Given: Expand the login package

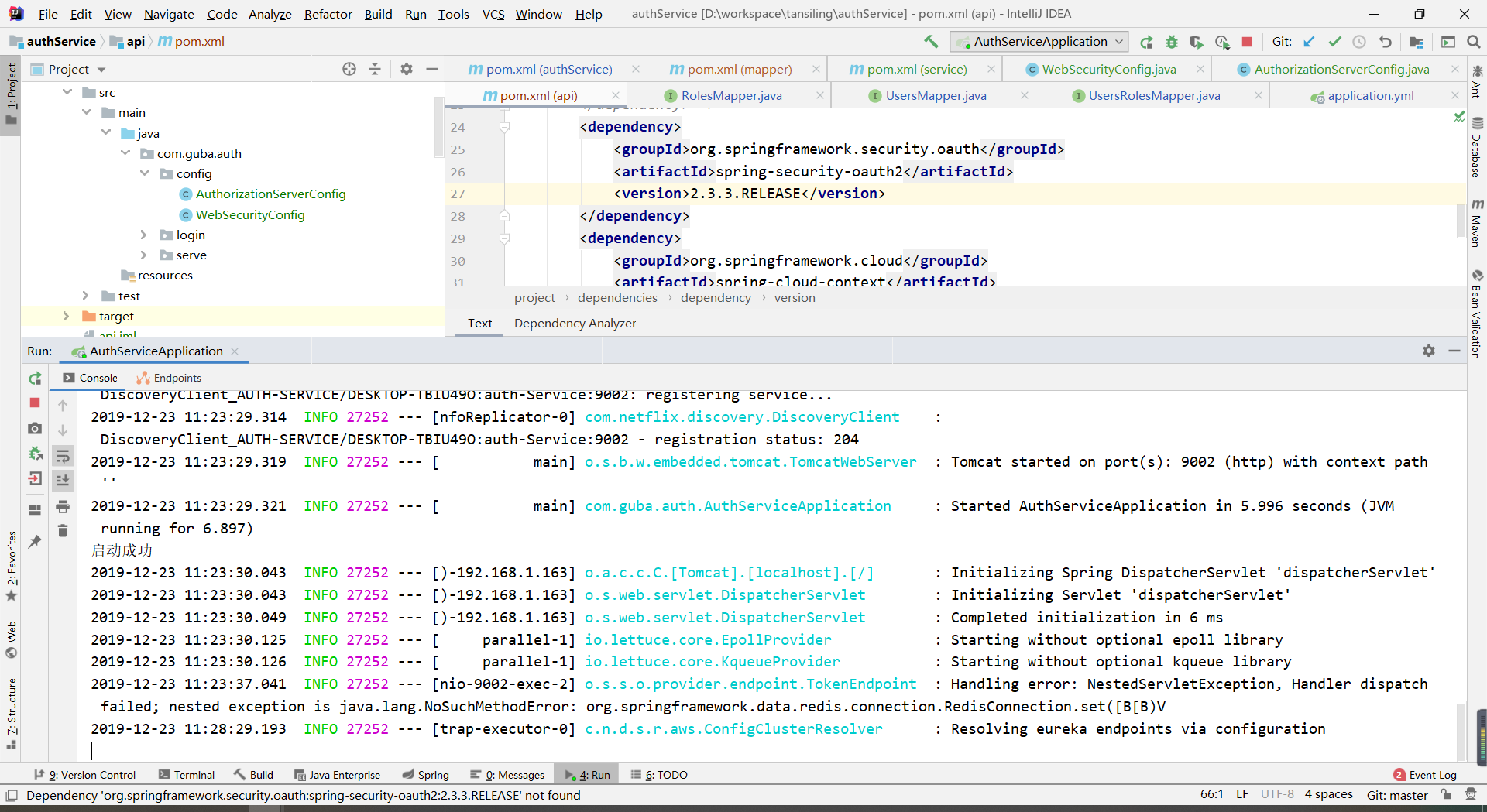Looking at the screenshot, I should 143,235.
